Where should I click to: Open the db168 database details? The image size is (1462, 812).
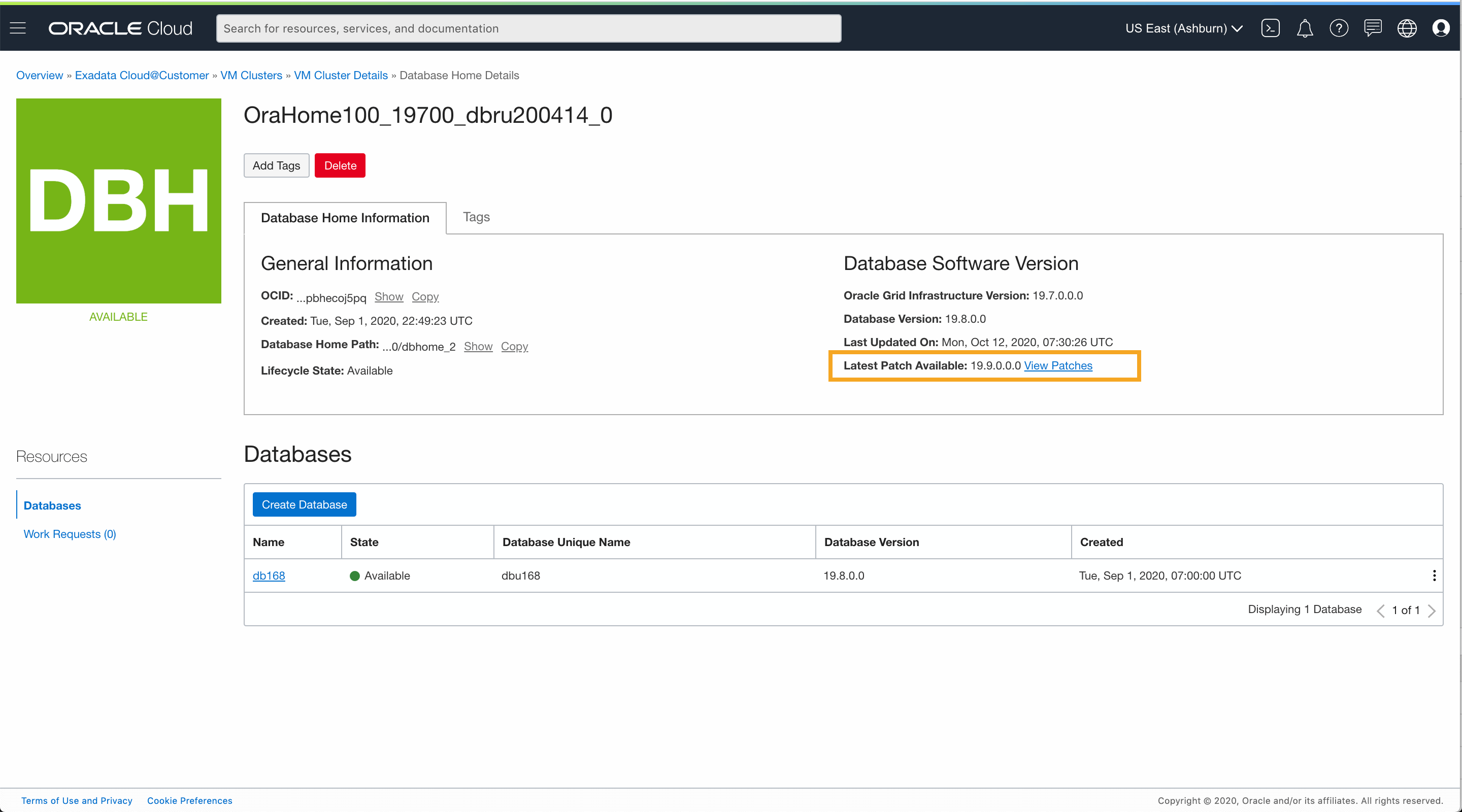pyautogui.click(x=269, y=576)
